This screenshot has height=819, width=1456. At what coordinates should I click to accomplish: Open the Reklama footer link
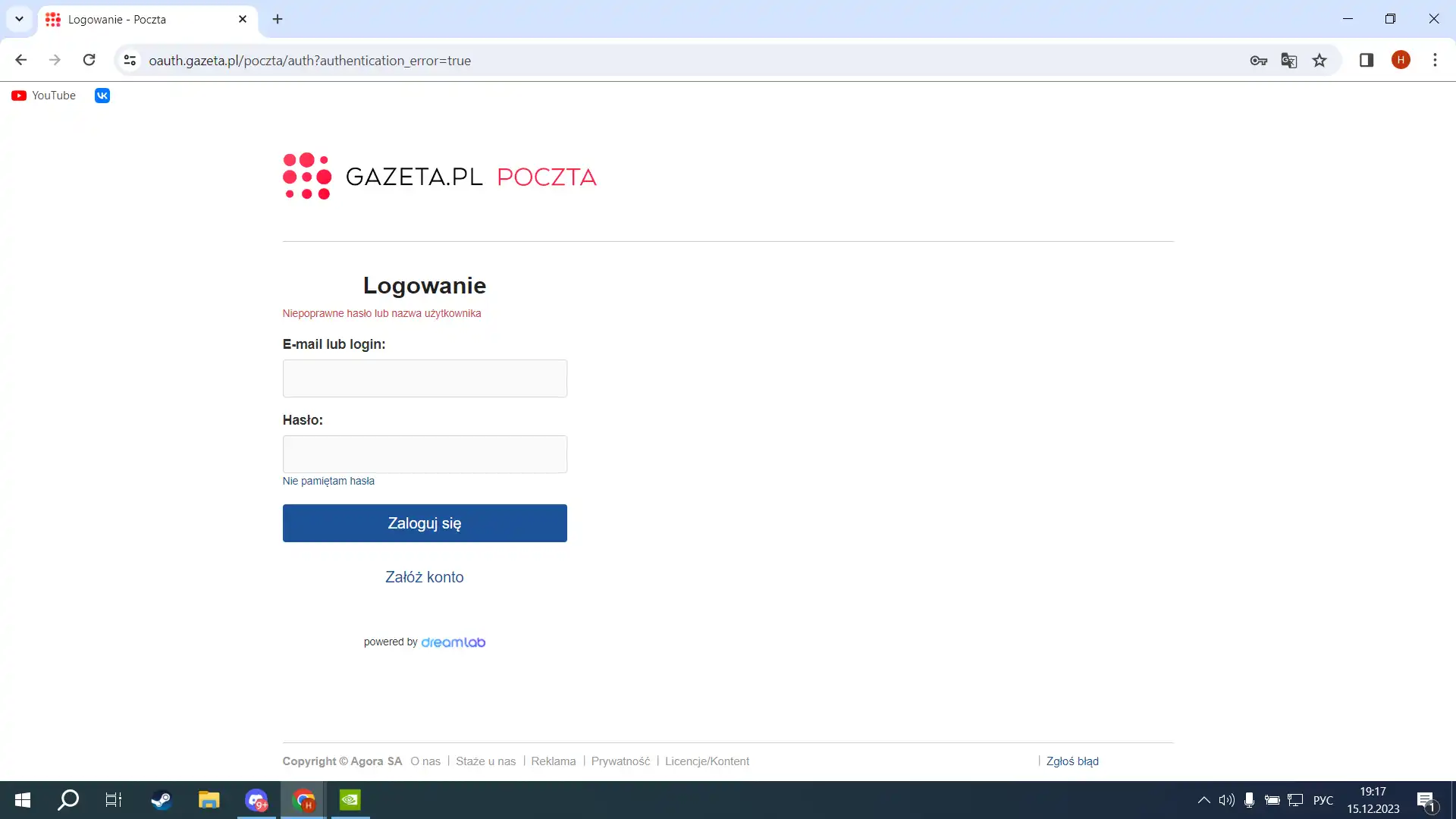click(554, 761)
